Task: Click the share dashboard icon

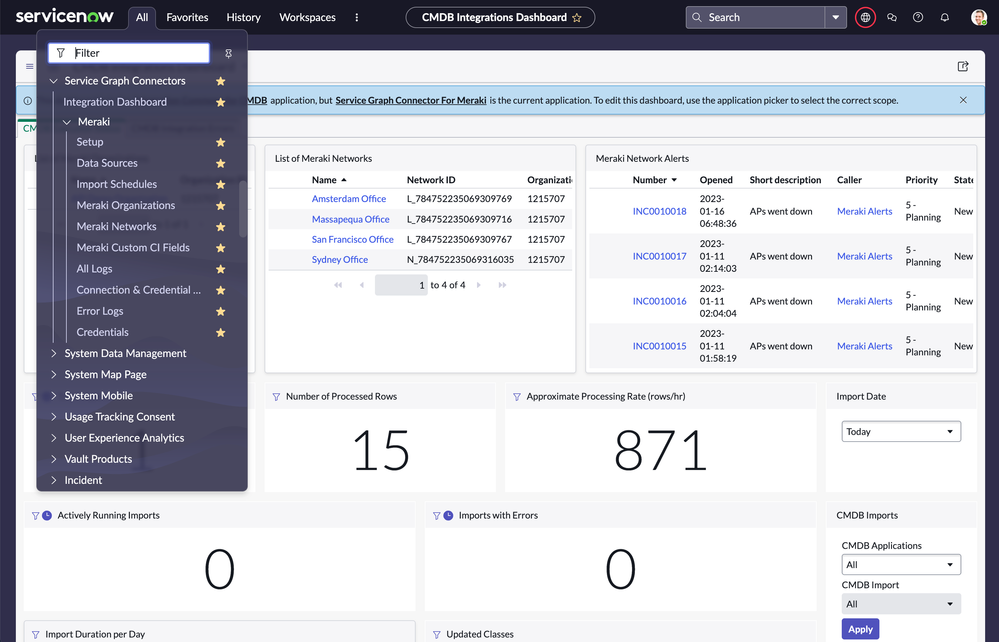Action: point(963,67)
